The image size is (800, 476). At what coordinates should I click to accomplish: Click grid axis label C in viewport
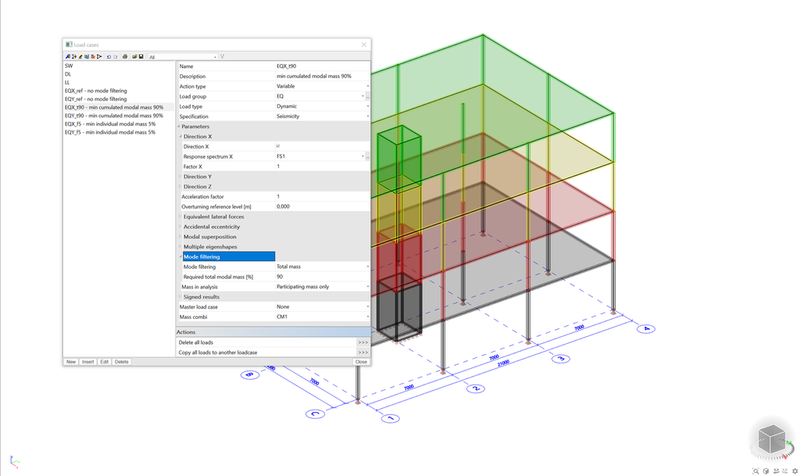pos(315,414)
